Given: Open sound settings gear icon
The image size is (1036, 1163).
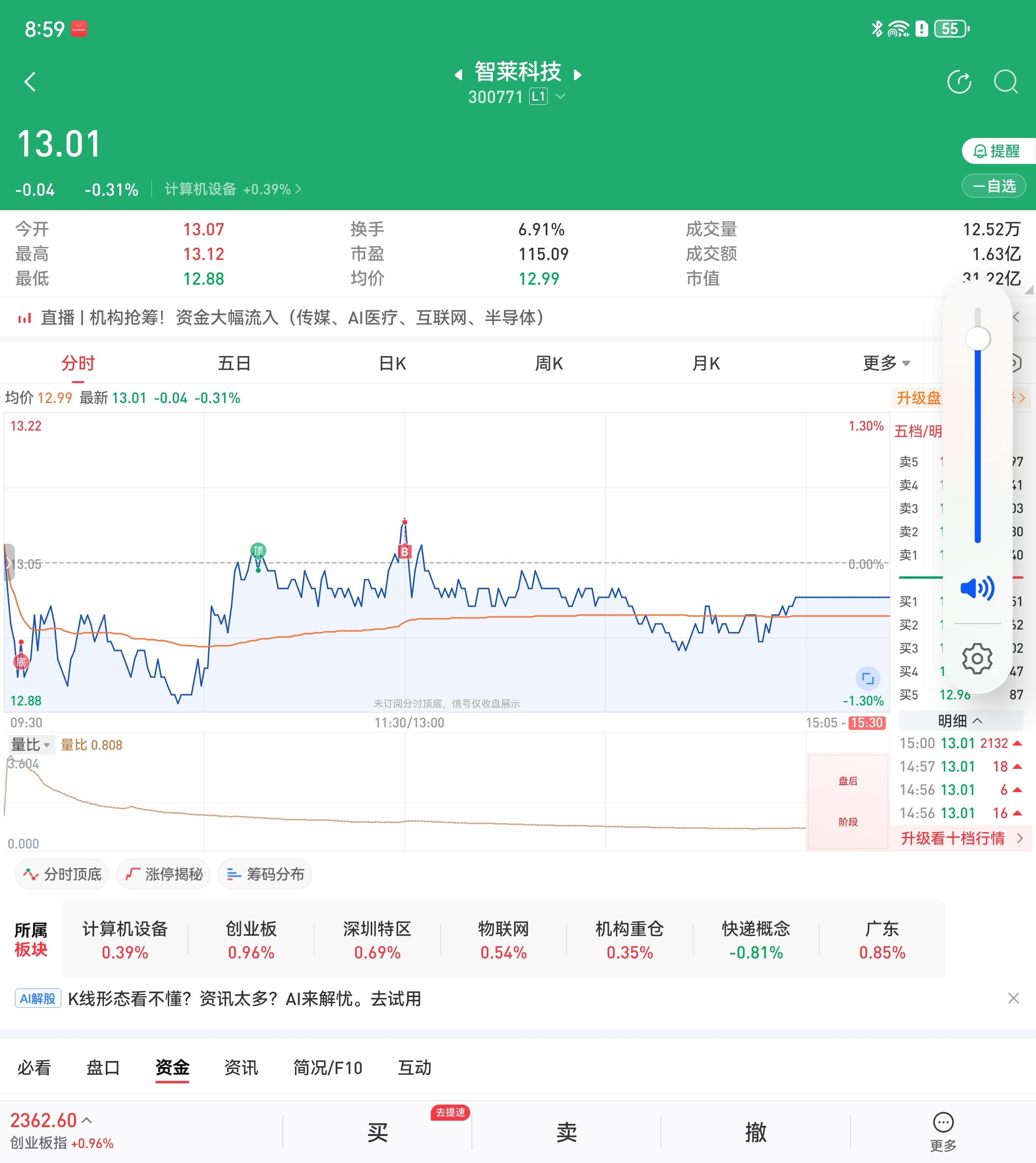Looking at the screenshot, I should pos(977,659).
